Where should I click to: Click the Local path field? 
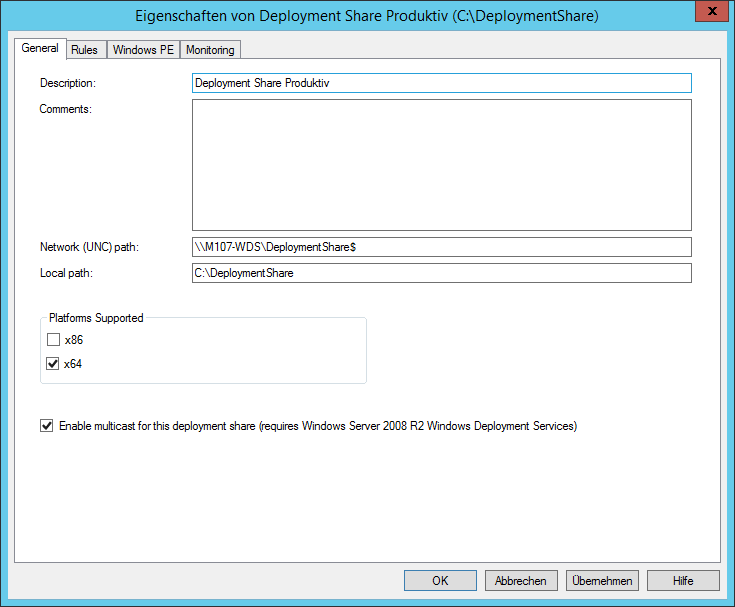(x=441, y=273)
